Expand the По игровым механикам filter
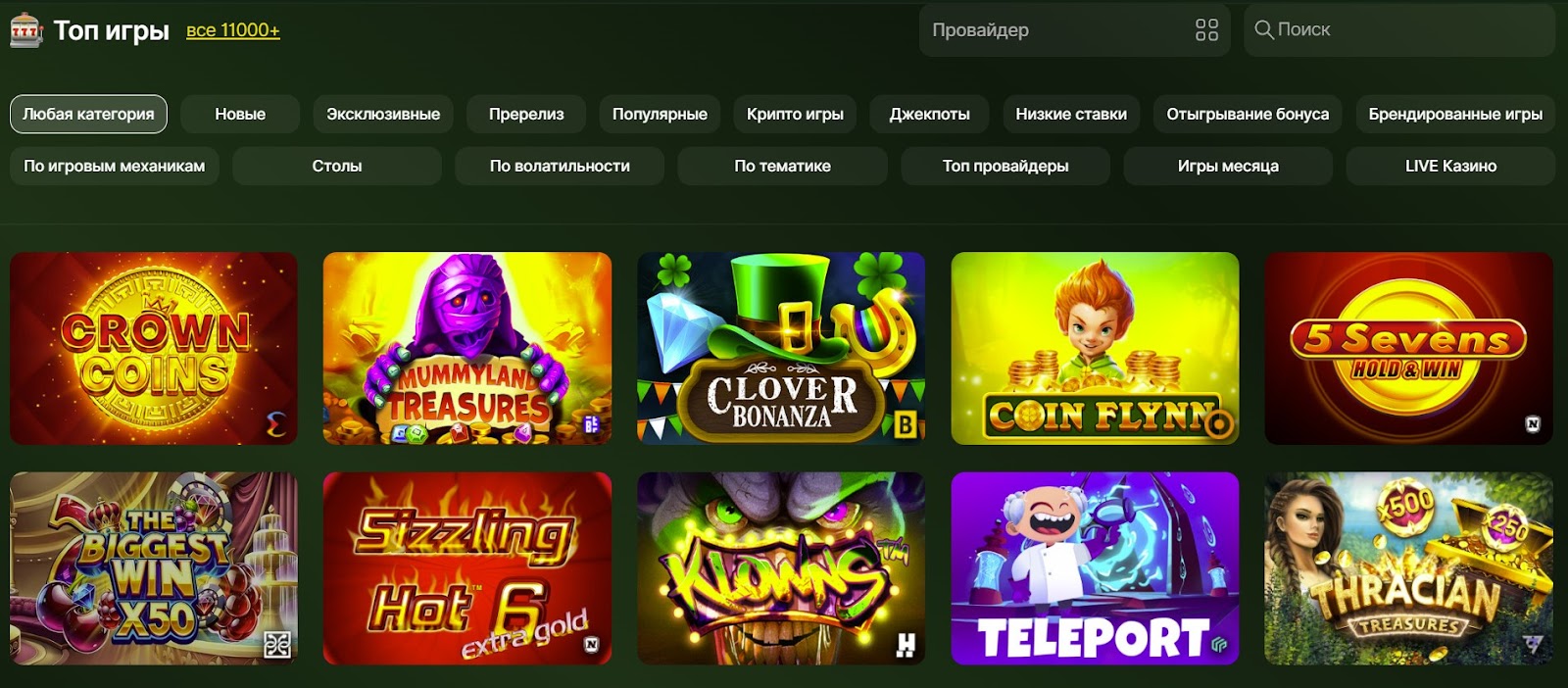The width and height of the screenshot is (1568, 688). click(x=115, y=166)
